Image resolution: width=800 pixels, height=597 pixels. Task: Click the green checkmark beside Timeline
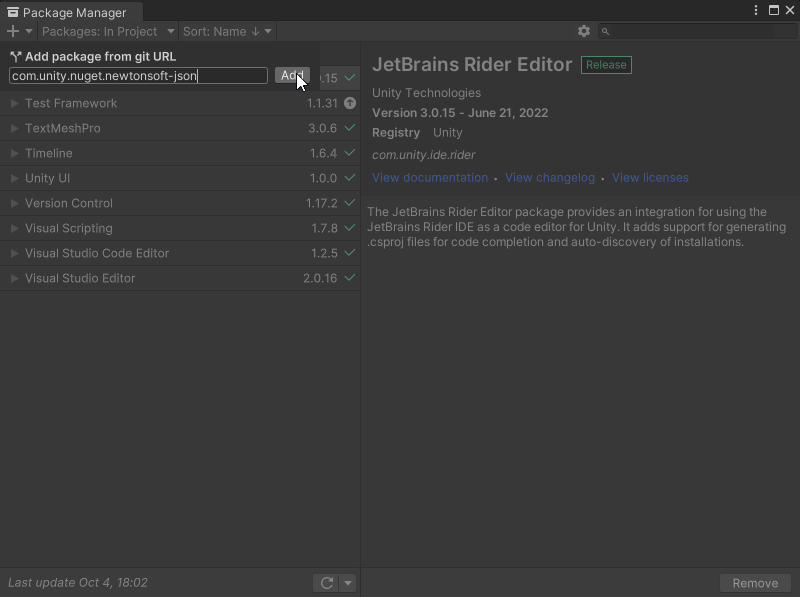pyautogui.click(x=349, y=153)
